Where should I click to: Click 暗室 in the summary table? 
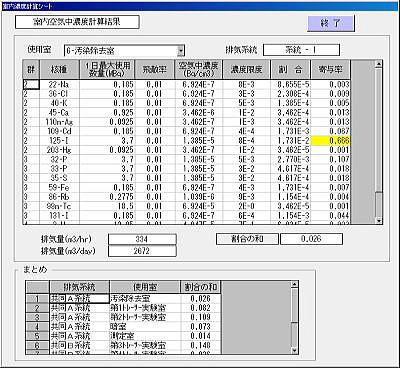(145, 327)
